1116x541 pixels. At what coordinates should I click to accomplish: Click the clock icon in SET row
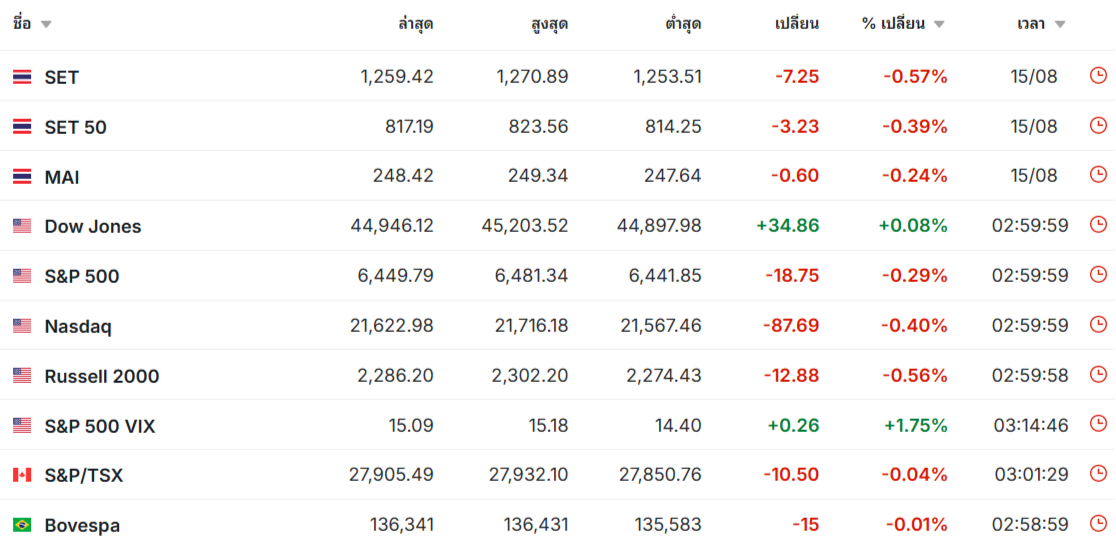tap(1098, 75)
